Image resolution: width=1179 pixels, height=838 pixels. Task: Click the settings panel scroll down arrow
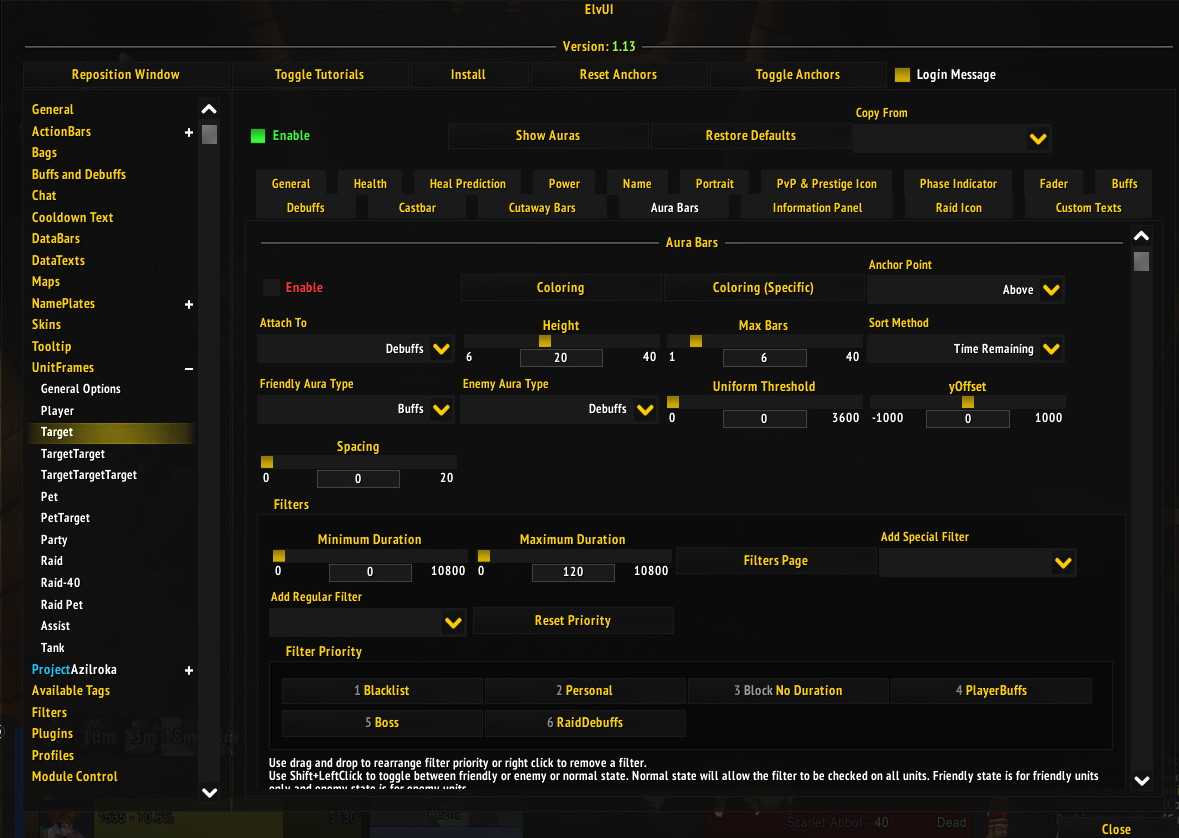coord(1141,781)
